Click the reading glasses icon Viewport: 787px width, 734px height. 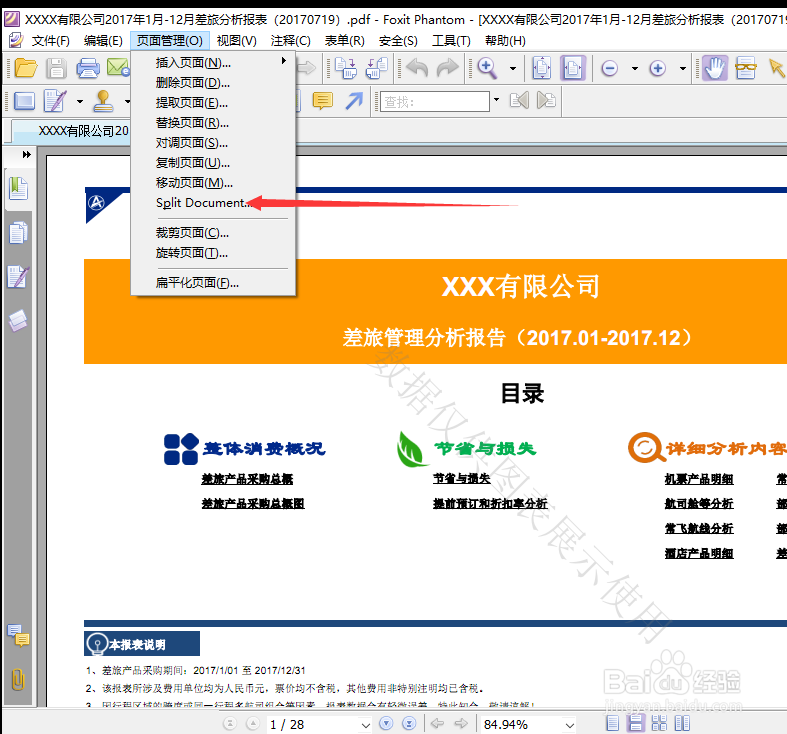(x=746, y=68)
